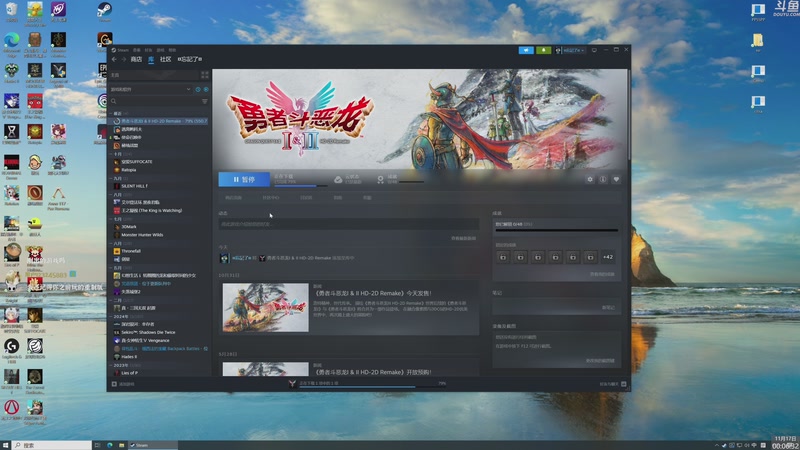
Task: Add game to favorites with heart icon
Action: click(x=616, y=180)
